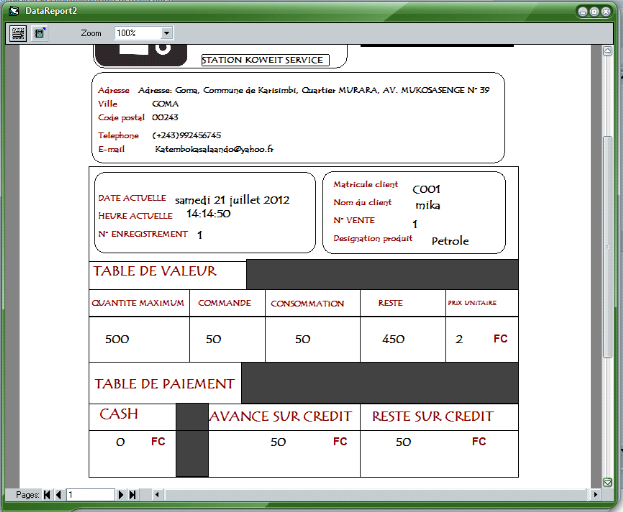
Task: Click the page number input field
Action: 90,495
